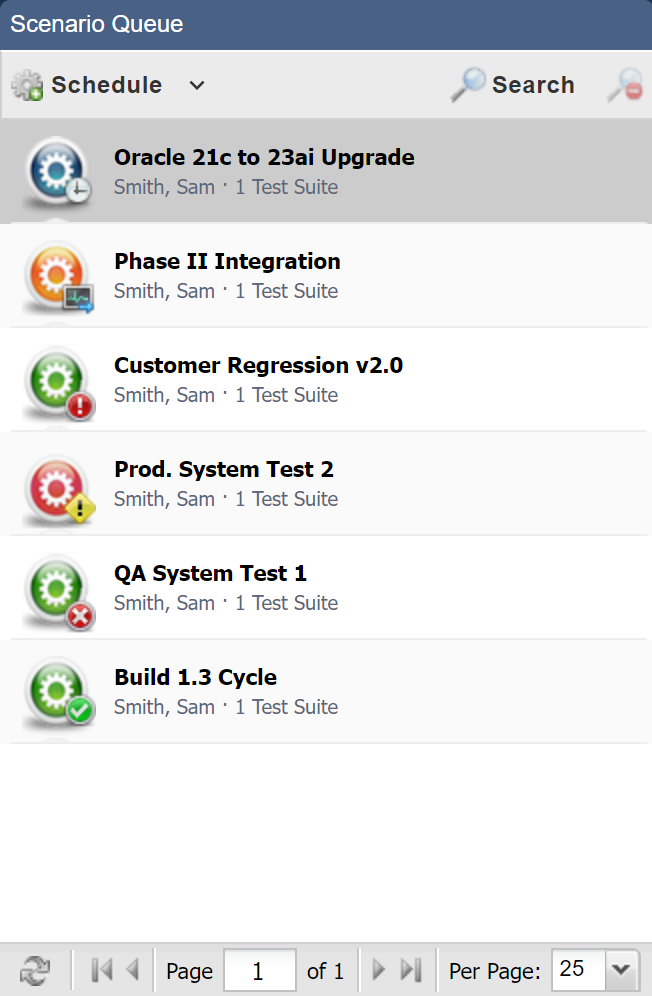Click the Phase II Integration running icon

coord(57,277)
